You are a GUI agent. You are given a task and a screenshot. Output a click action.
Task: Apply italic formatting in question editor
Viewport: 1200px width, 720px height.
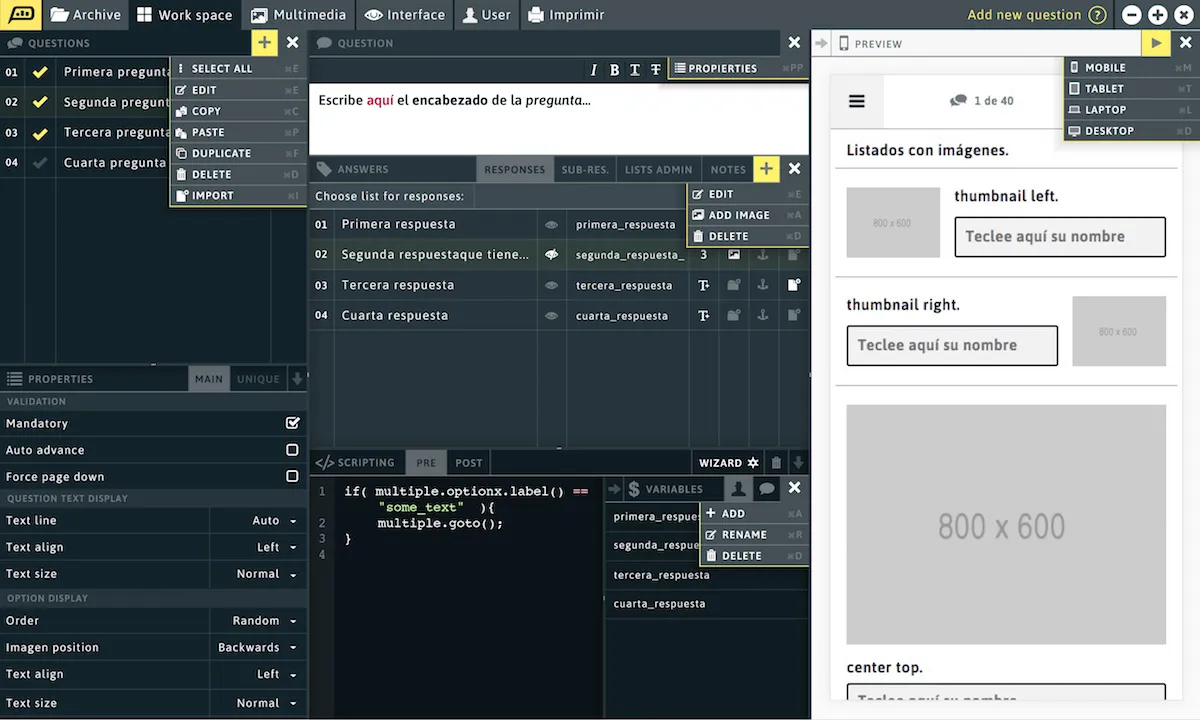[593, 69]
